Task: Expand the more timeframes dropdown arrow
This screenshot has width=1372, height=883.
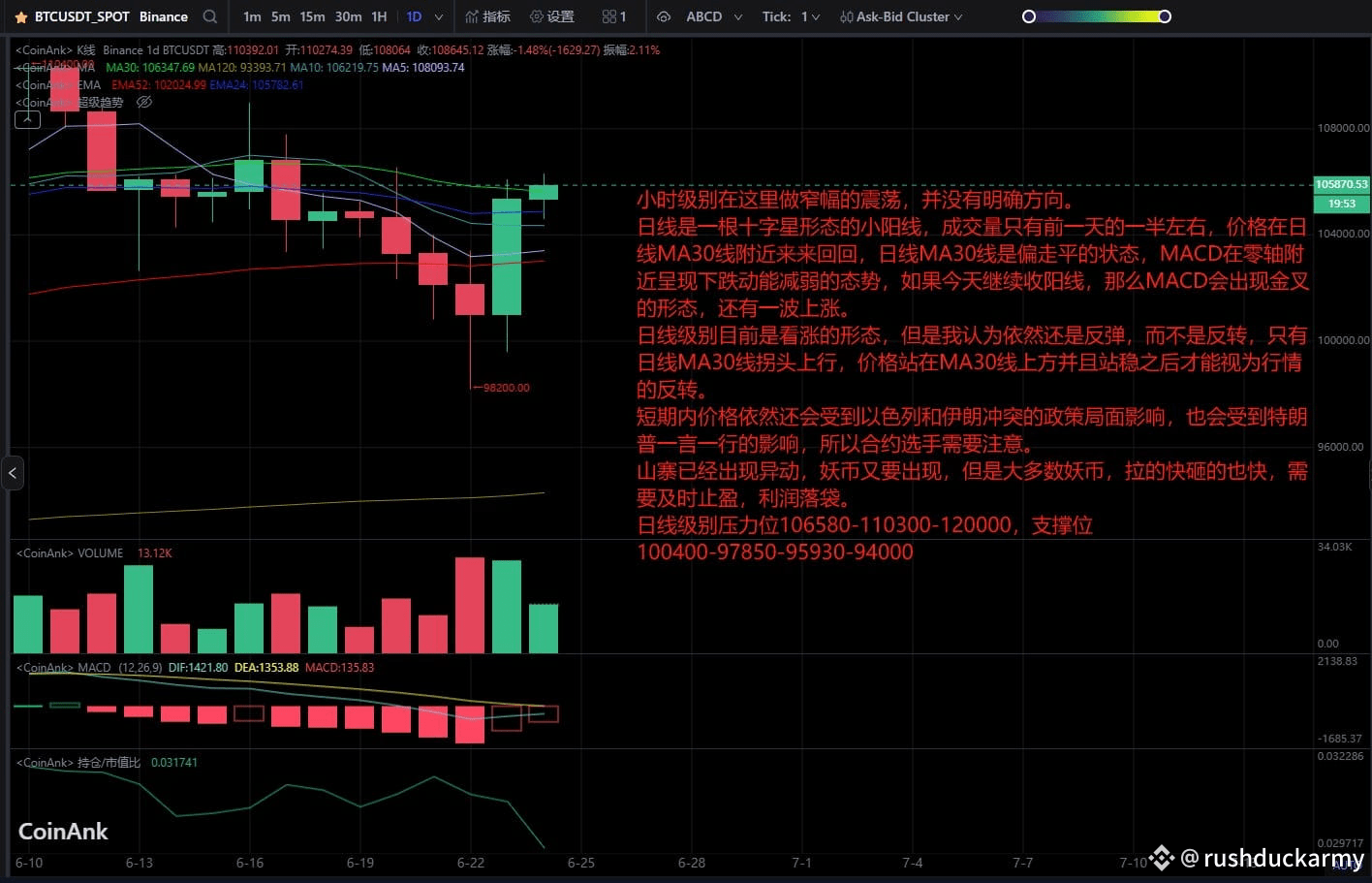Action: tap(439, 16)
